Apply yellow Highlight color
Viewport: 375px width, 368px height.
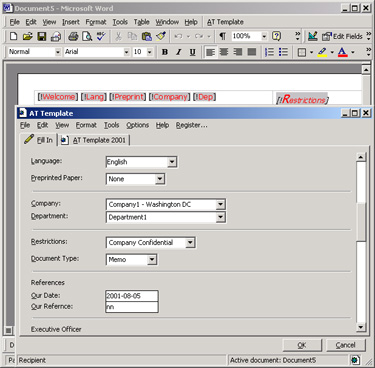322,52
